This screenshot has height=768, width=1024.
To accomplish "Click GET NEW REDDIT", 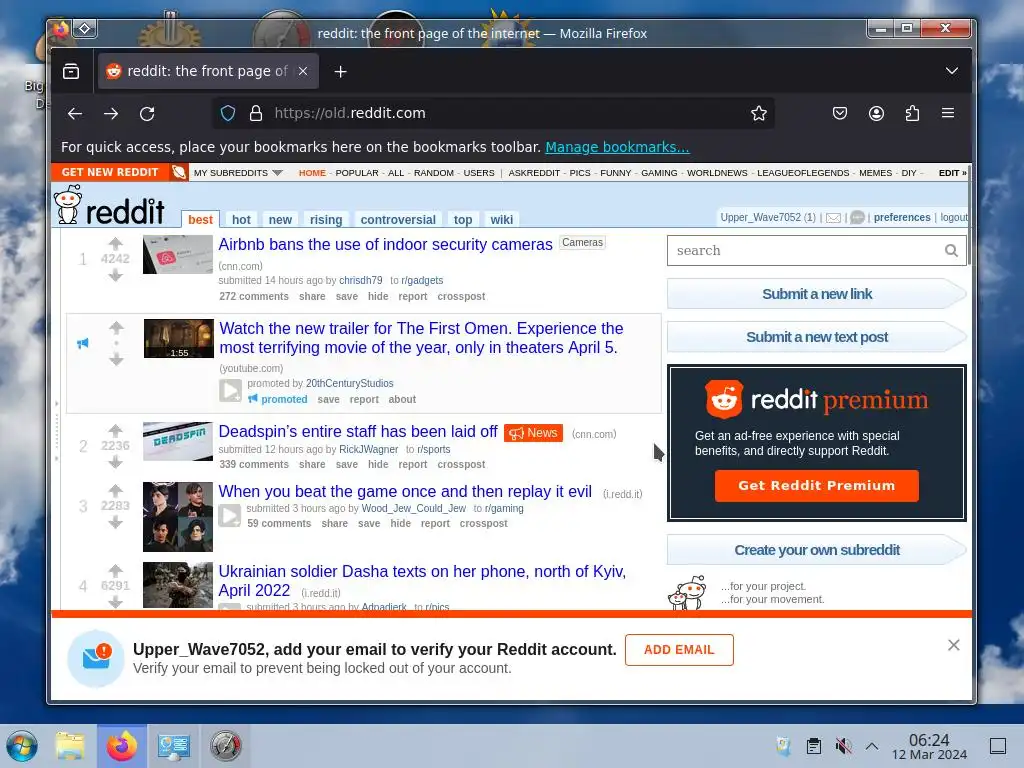I will pos(110,172).
